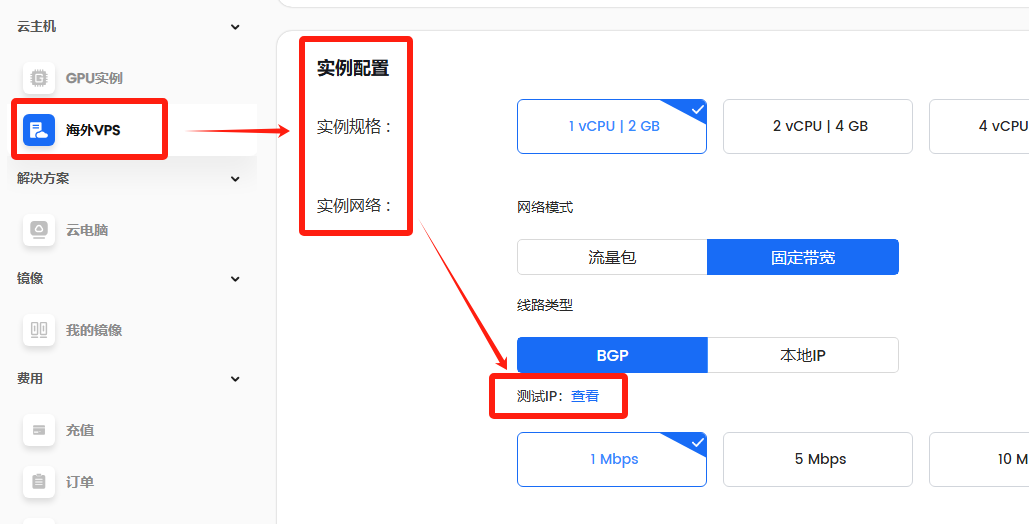Image resolution: width=1029 pixels, height=524 pixels.
Task: Click the 实例规格 label
Action: (354, 126)
